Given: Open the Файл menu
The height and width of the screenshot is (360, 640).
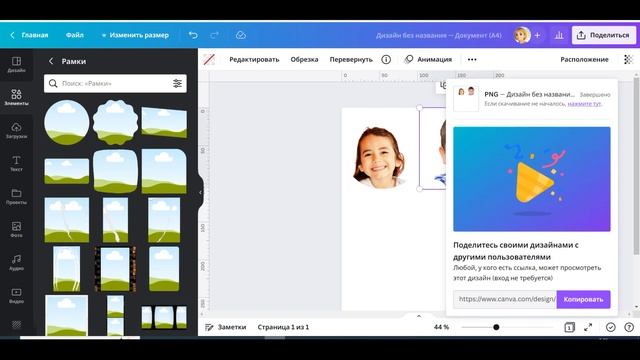Looking at the screenshot, I should point(75,36).
